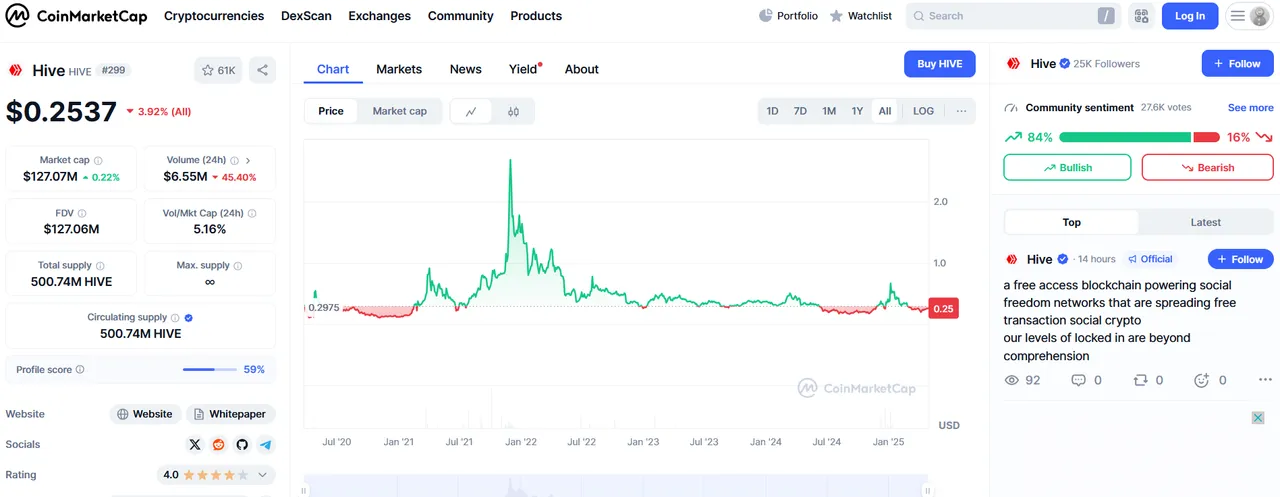
Task: Click the share icon next to Hive
Action: point(262,70)
